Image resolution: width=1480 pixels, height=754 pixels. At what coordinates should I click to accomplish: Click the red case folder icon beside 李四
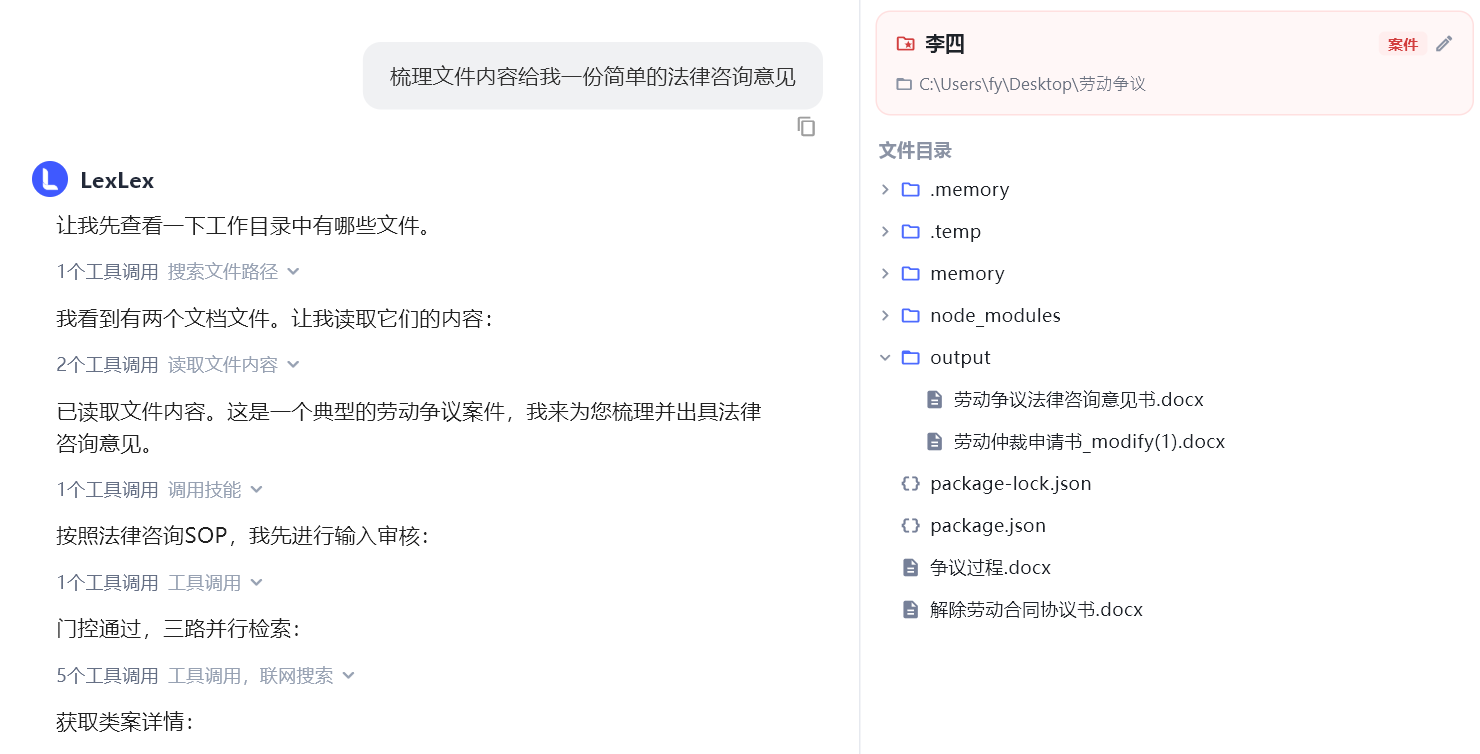coord(905,44)
